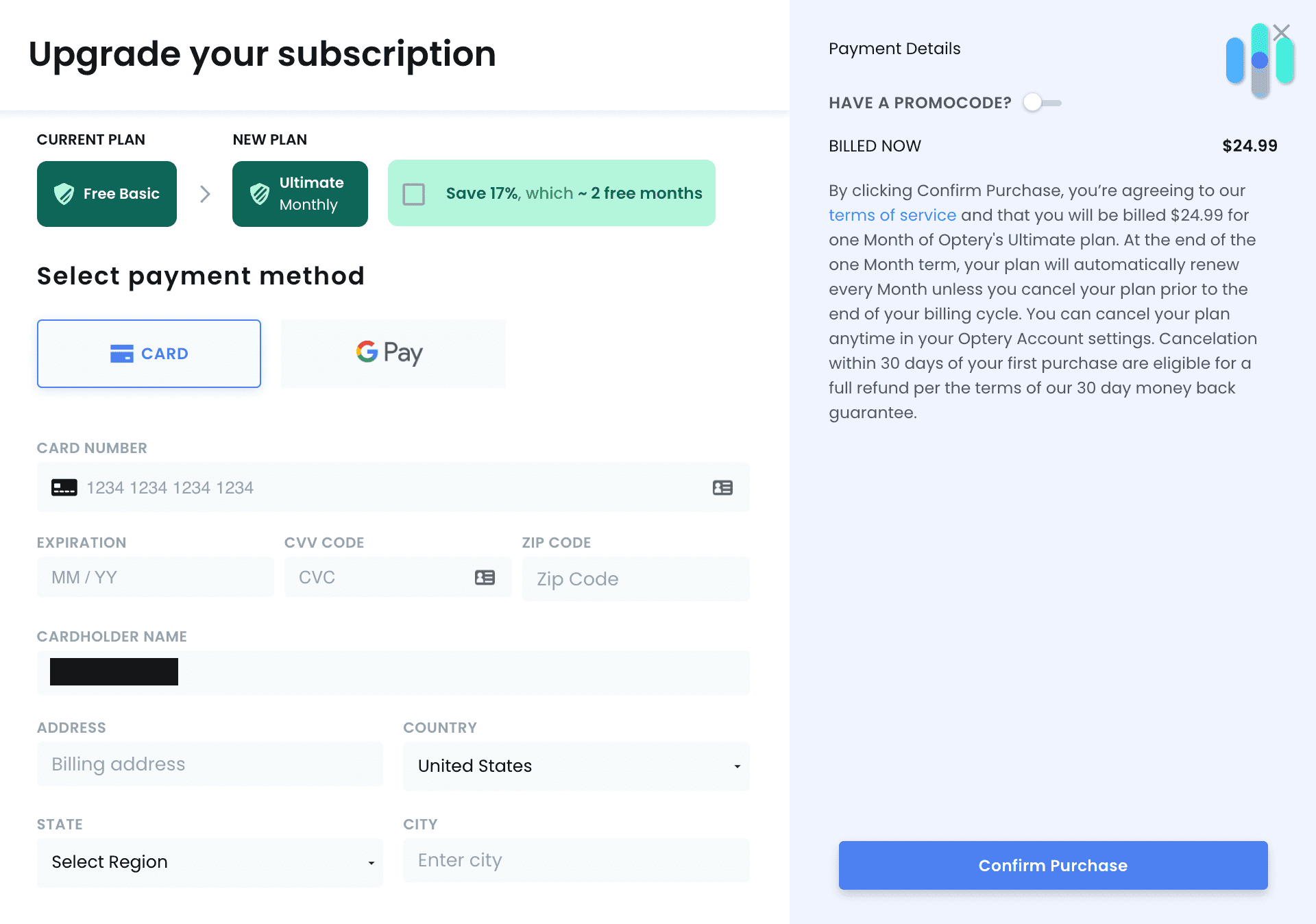Screen dimensions: 1316x924
Task: Click the credit card icon inside card number field
Action: coord(64,487)
